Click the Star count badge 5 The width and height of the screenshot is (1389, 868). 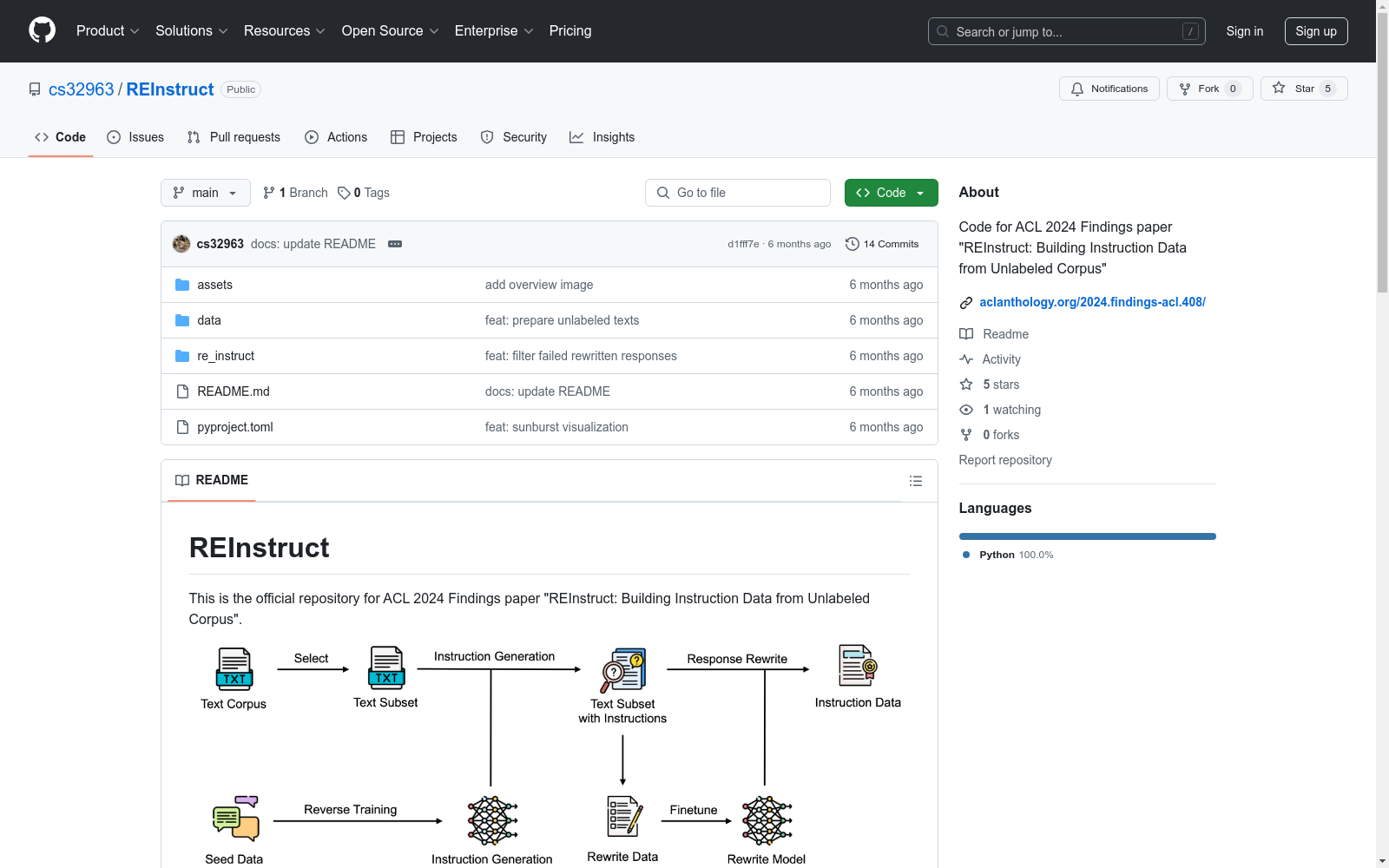(1327, 89)
